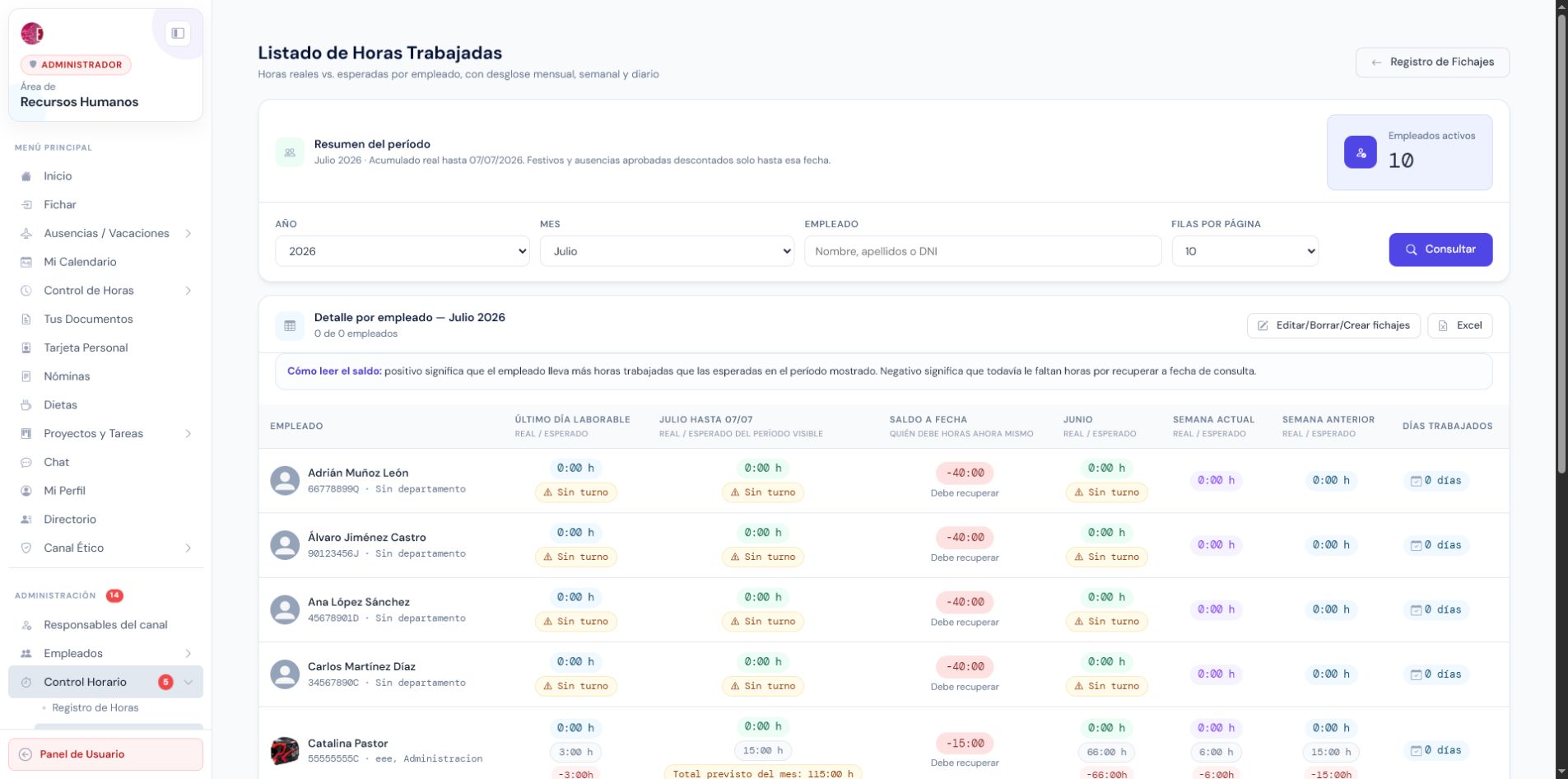
Task: Open the Filas por página dropdown
Action: pos(1245,251)
